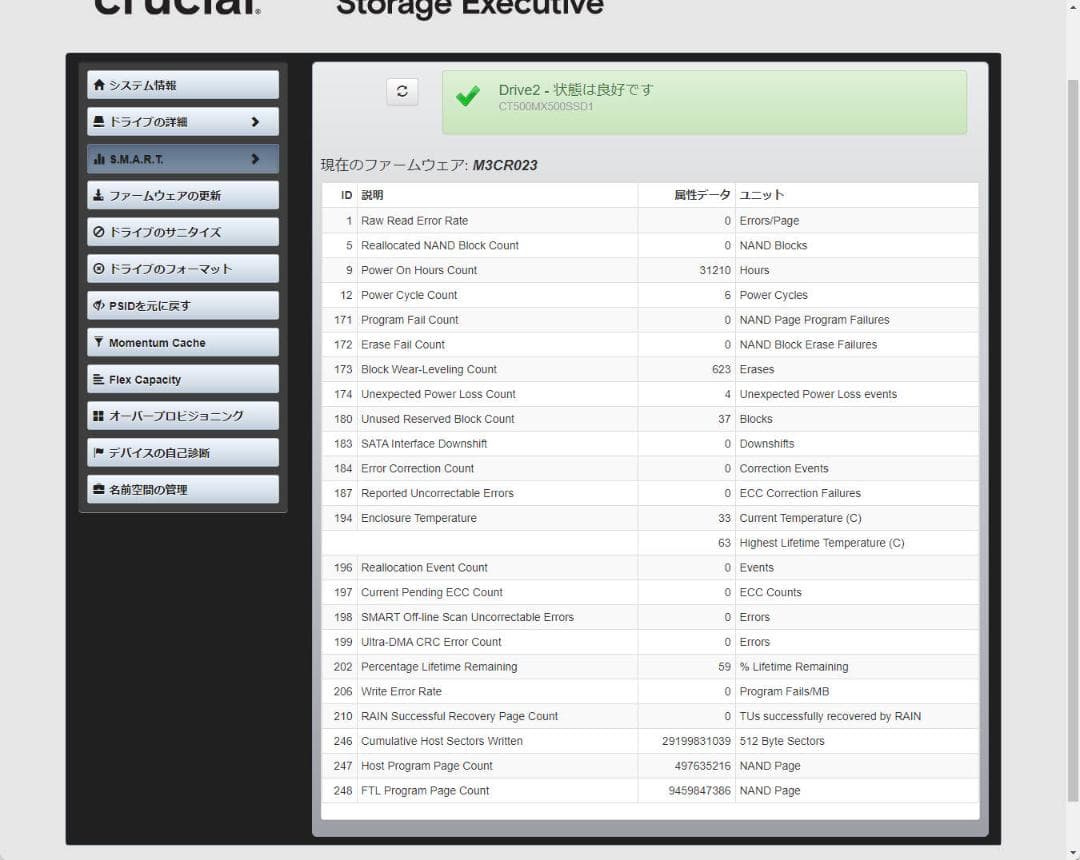Open ファームウェアの更新 via its download icon
The height and width of the screenshot is (860, 1080).
pyautogui.click(x=100, y=195)
